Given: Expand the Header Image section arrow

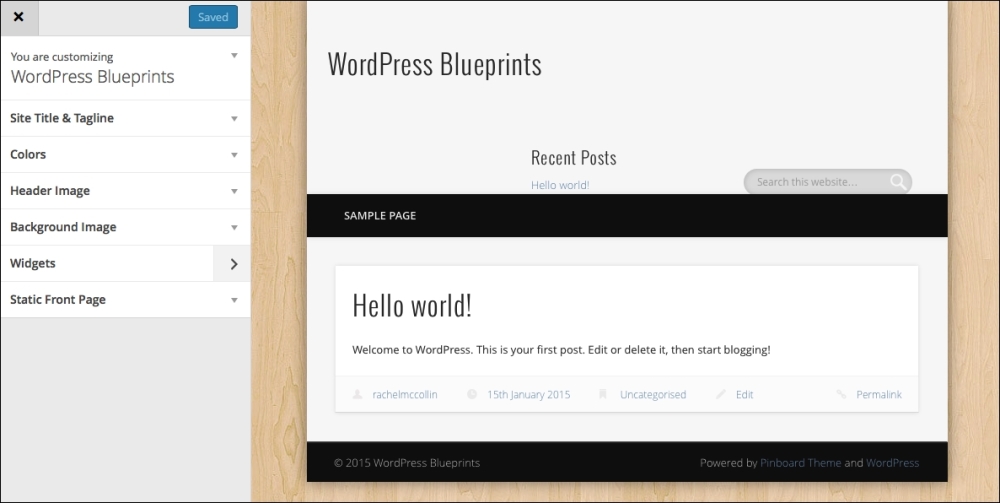Looking at the screenshot, I should [x=234, y=191].
